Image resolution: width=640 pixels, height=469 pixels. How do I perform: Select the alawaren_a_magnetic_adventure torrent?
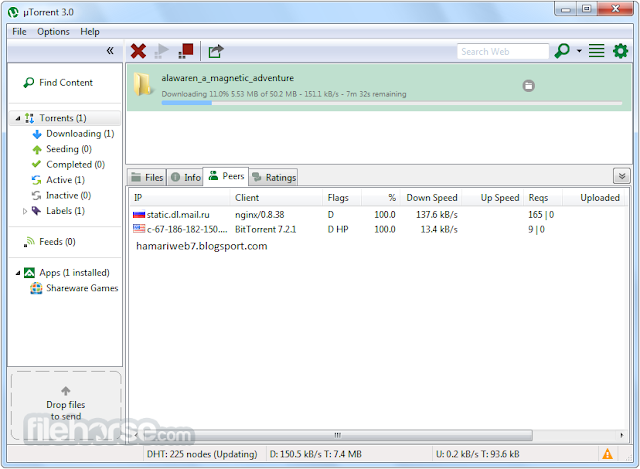click(x=379, y=87)
